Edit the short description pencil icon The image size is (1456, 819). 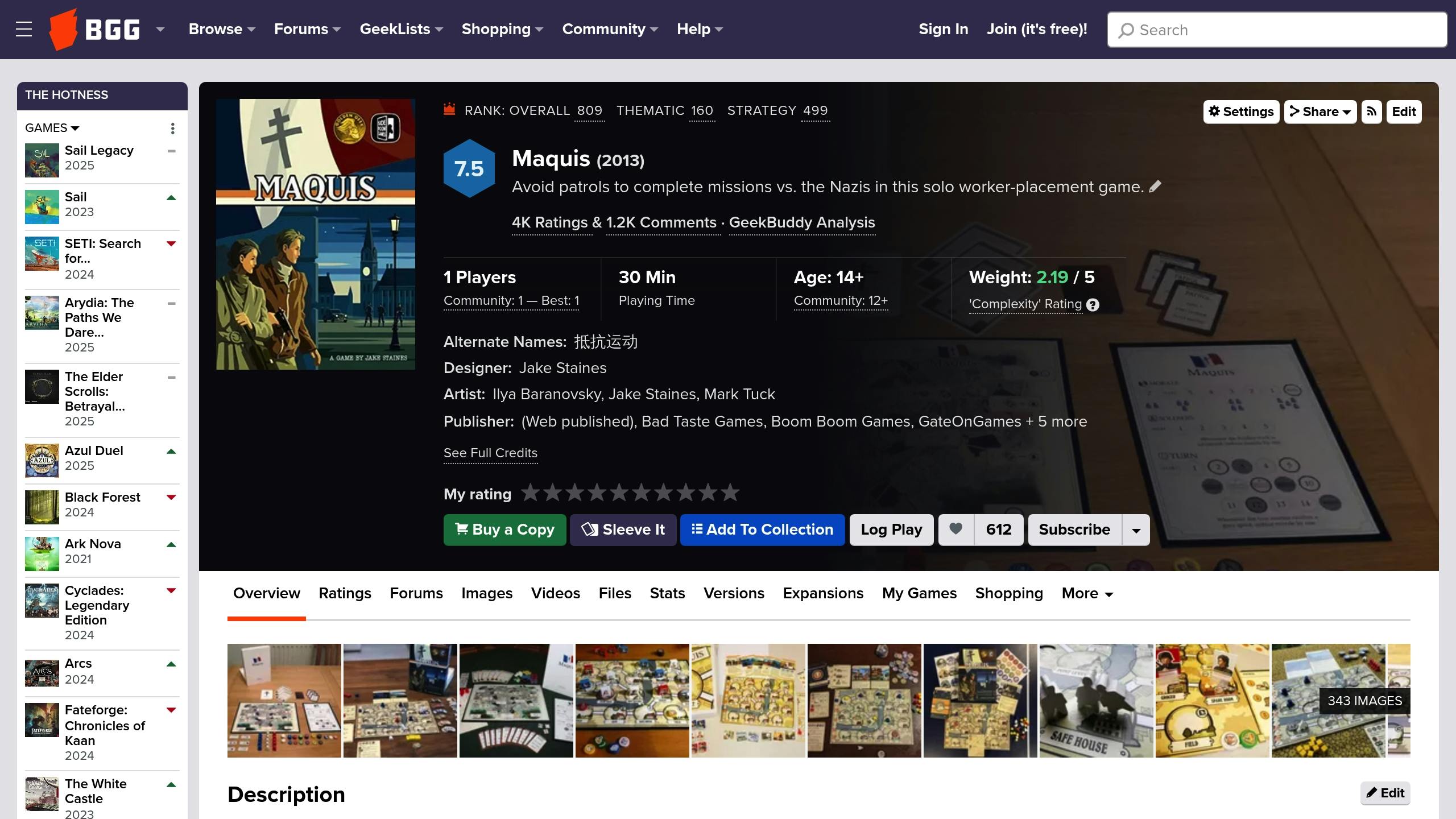point(1155,187)
